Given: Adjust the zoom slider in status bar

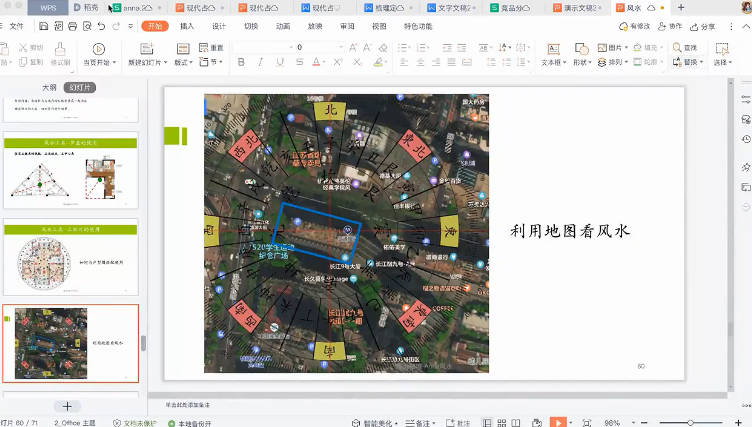Looking at the screenshot, I should [690, 422].
